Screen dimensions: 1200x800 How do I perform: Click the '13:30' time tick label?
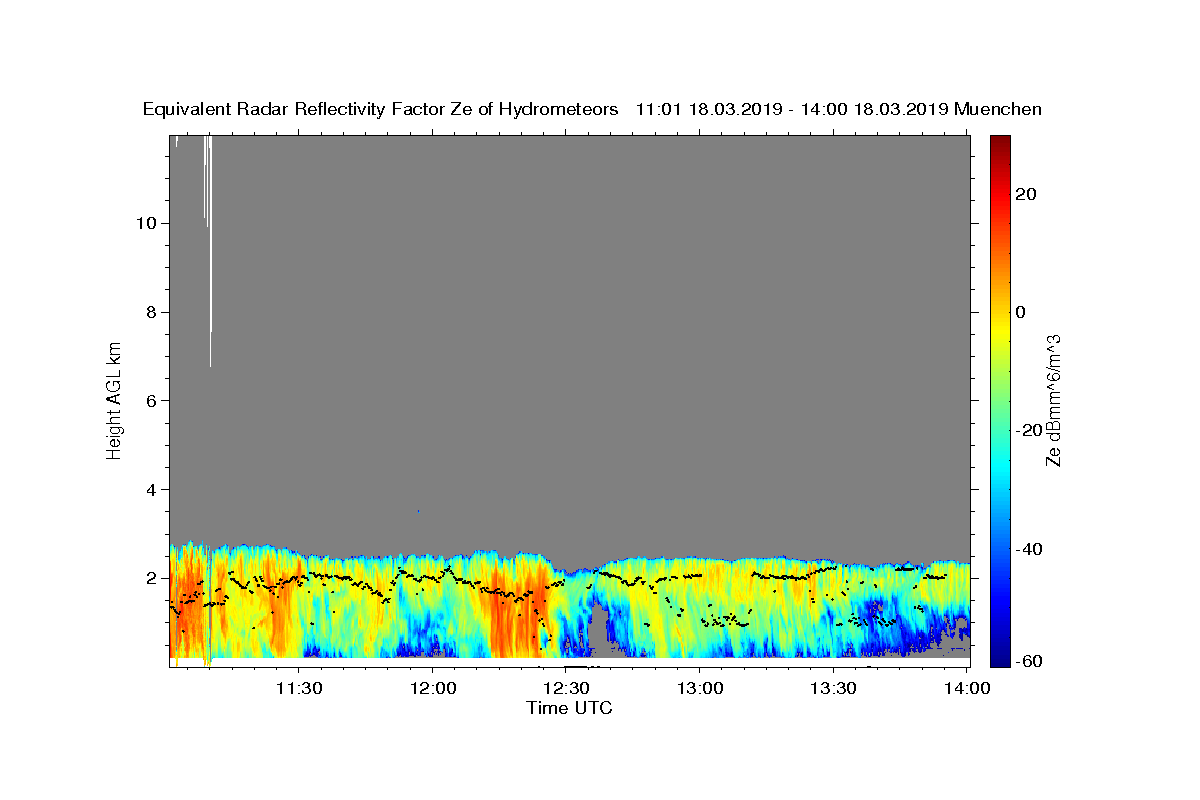(x=833, y=688)
